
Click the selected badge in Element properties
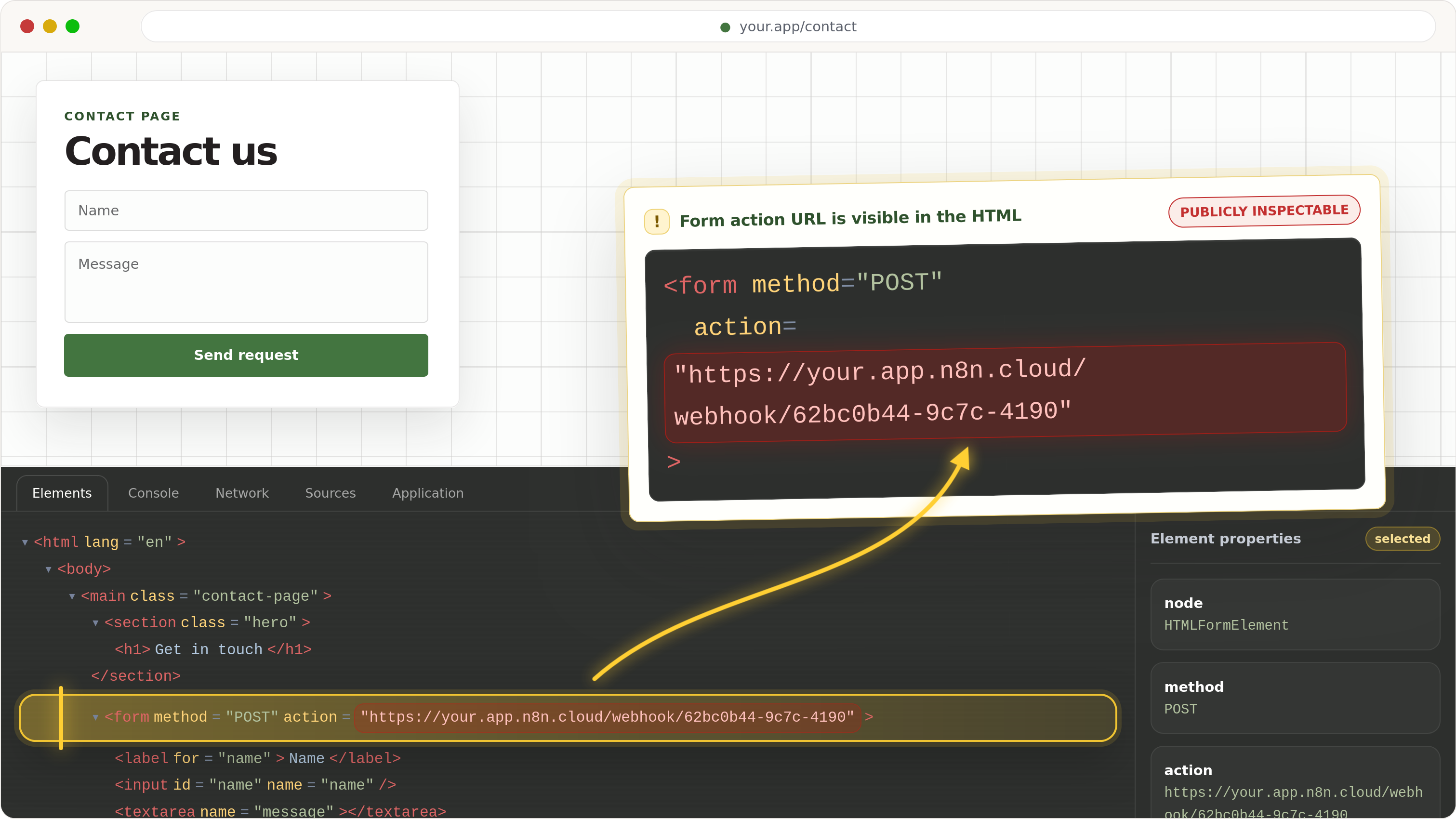click(1403, 539)
